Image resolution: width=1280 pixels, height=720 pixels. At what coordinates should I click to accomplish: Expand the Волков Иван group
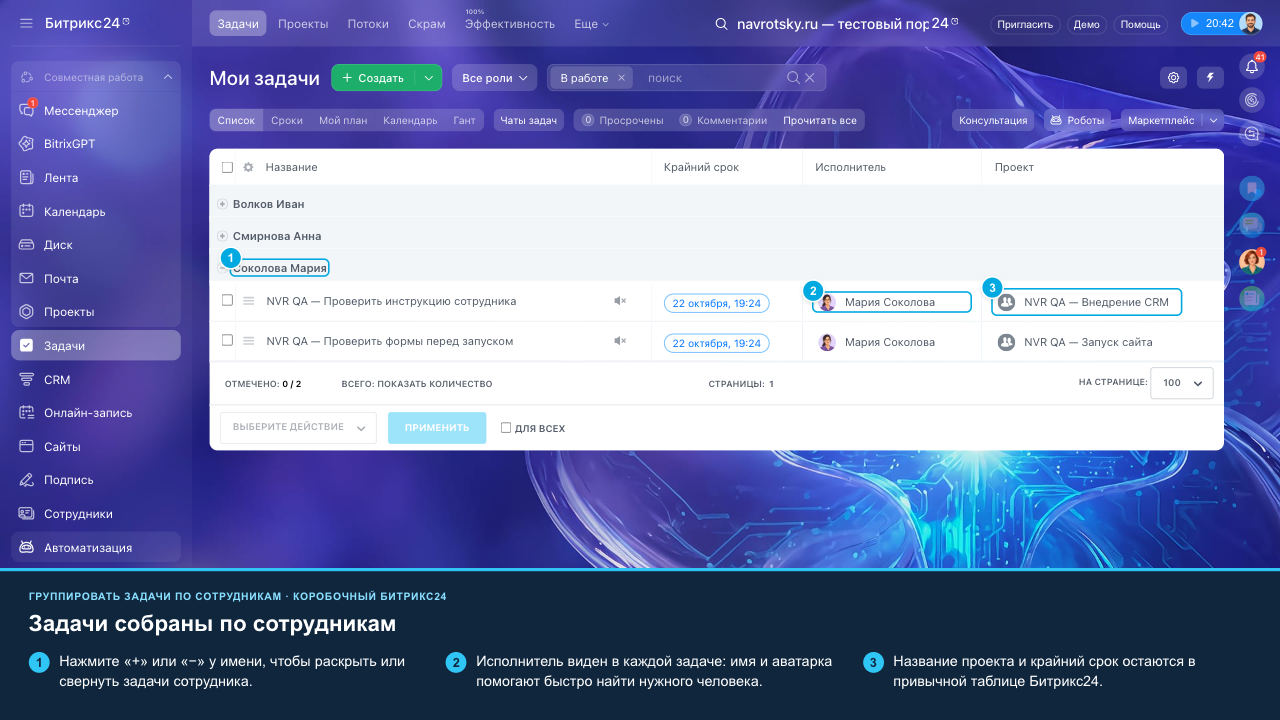click(x=222, y=204)
